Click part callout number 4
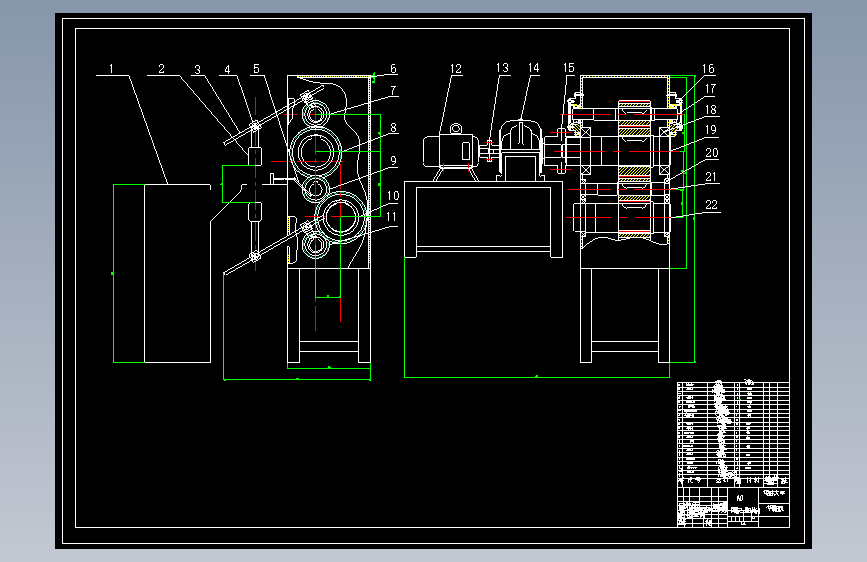Screen dimensions: 867x562 click(x=227, y=70)
